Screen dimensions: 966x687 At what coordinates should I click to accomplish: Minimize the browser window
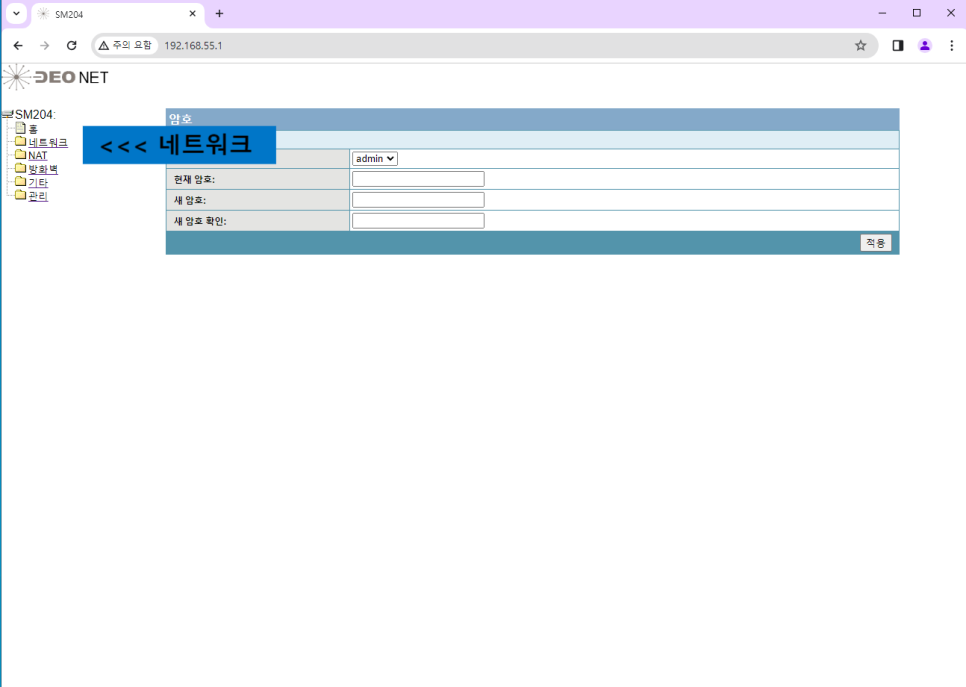(882, 13)
